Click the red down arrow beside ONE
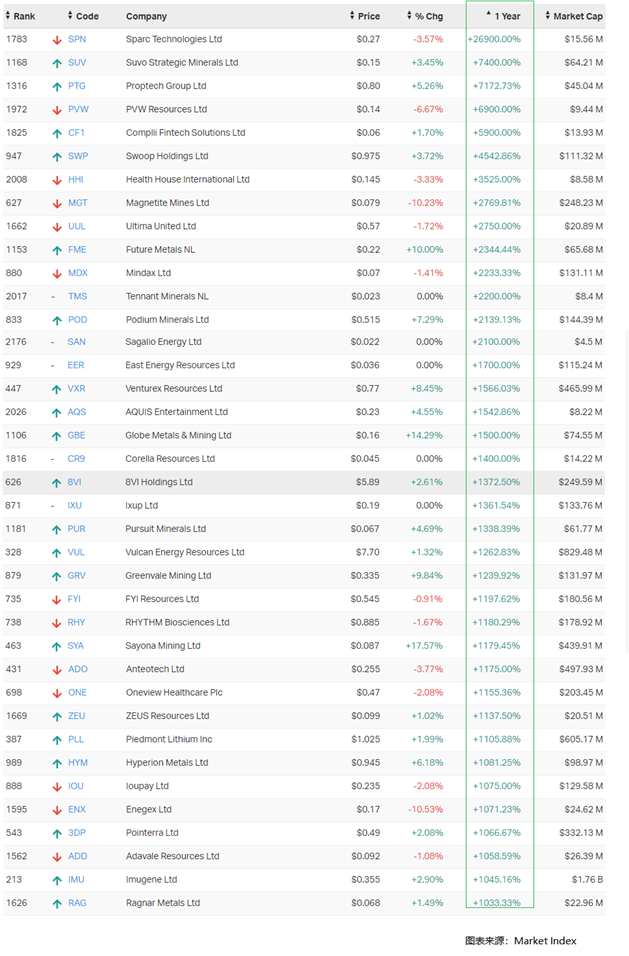This screenshot has width=629, height=956. coord(57,694)
